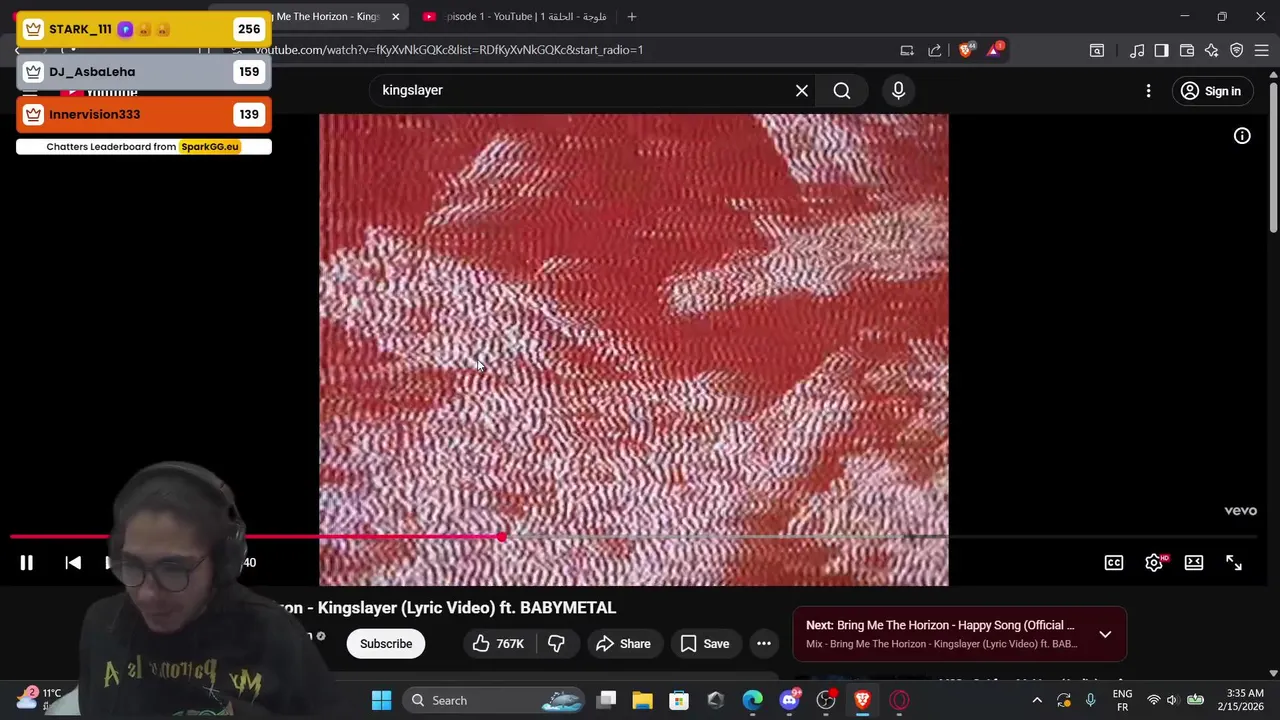Open the Leo AI sparkle icon
1280x720 pixels.
tap(1211, 50)
